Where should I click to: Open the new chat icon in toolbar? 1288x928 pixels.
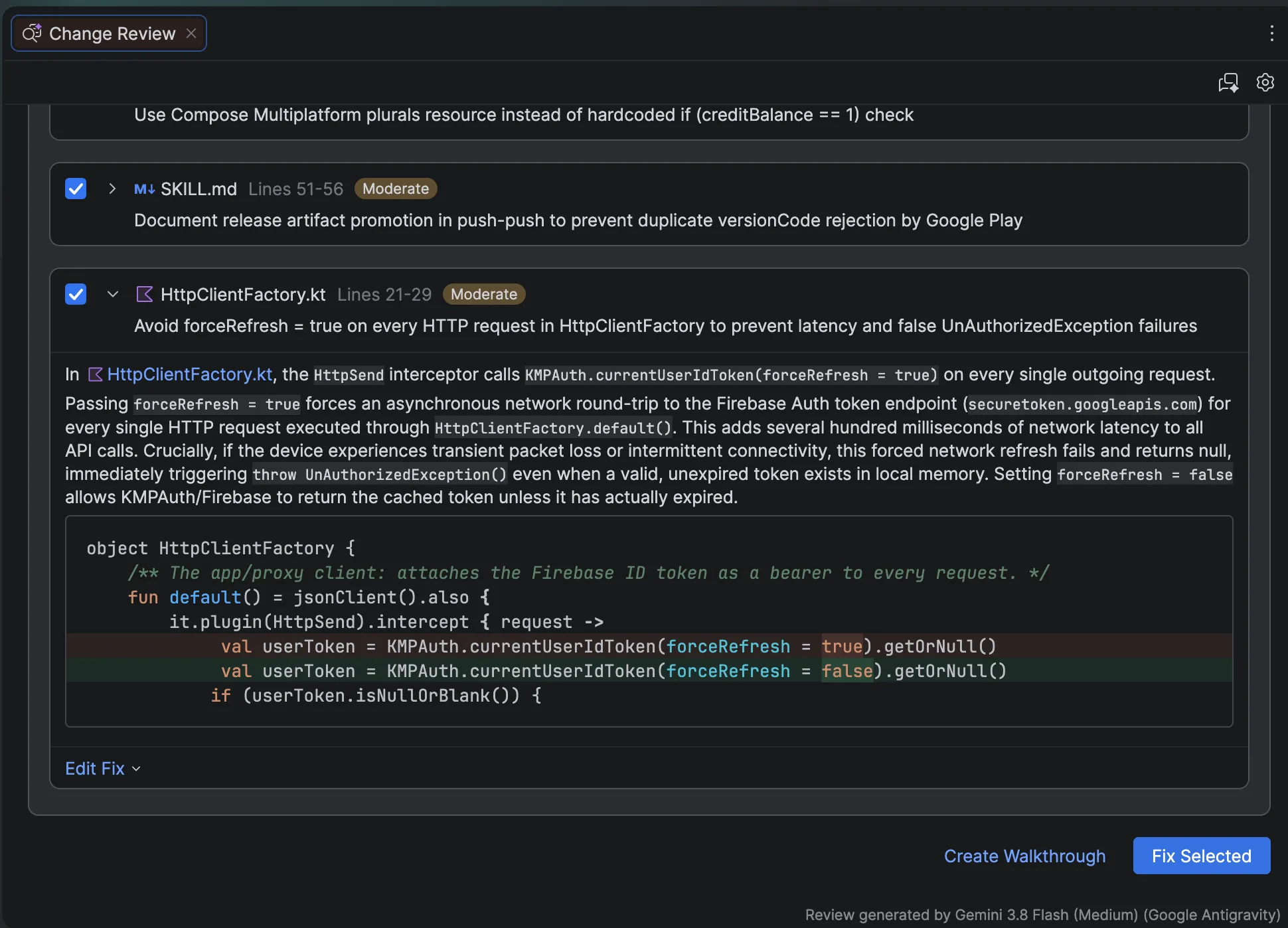(1228, 82)
